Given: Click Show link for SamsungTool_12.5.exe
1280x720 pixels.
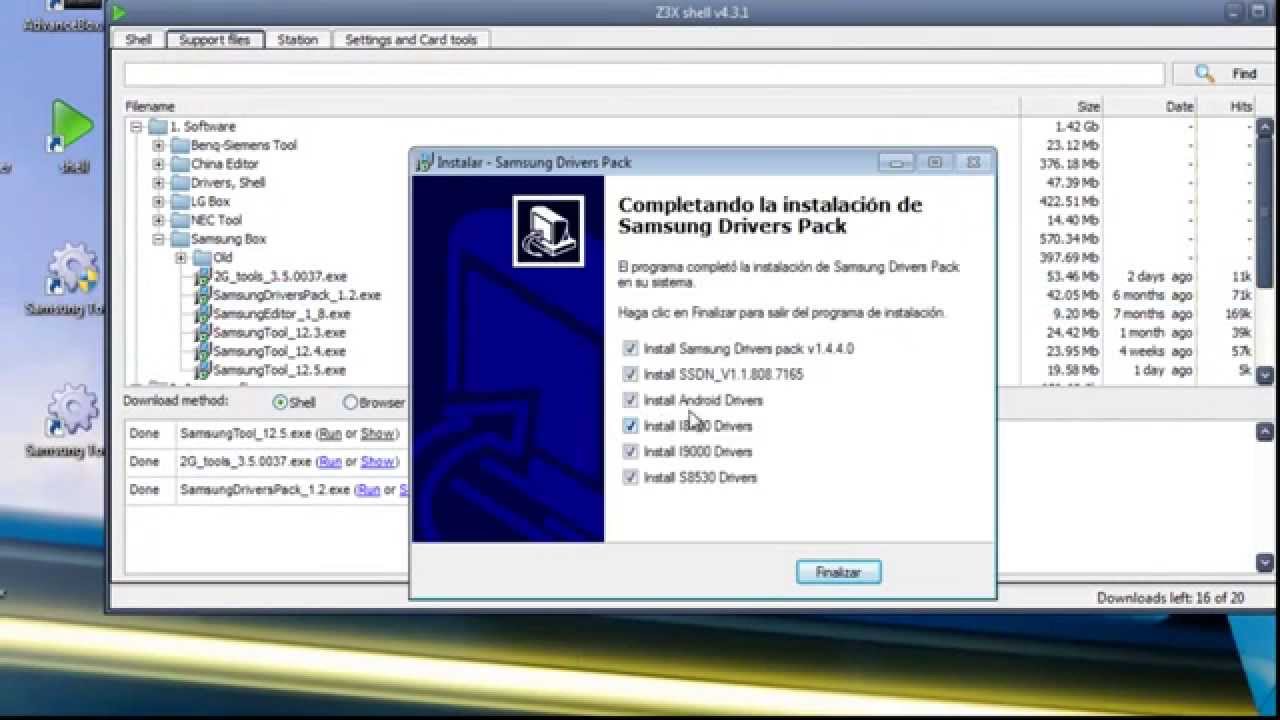Looking at the screenshot, I should tap(377, 433).
